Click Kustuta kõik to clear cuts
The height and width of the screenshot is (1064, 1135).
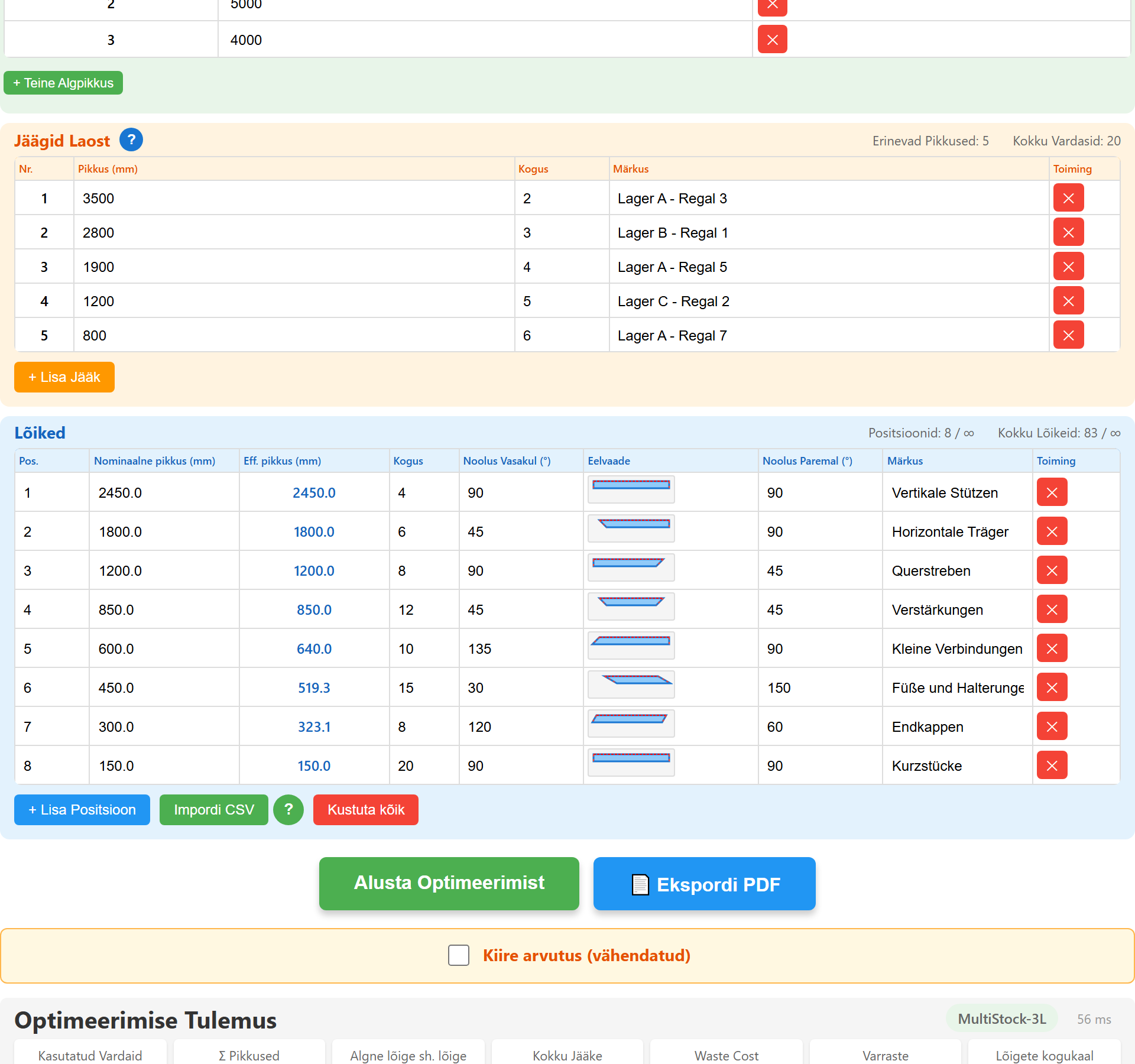366,810
